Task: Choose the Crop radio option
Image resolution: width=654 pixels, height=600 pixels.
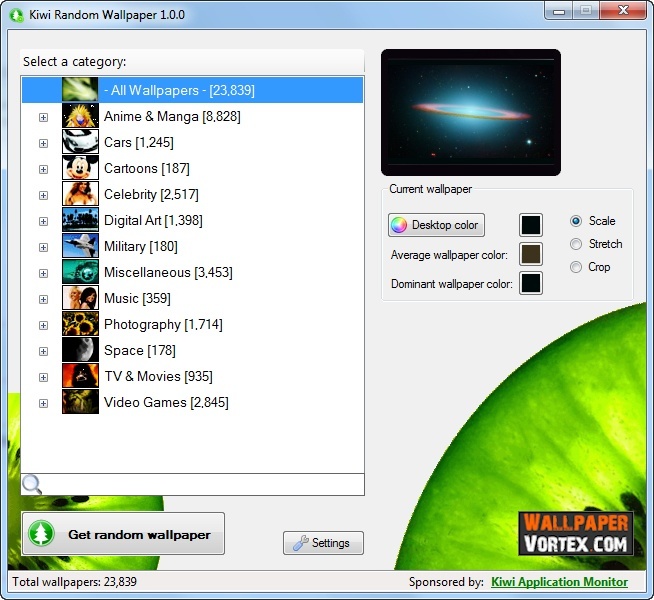Action: point(576,267)
